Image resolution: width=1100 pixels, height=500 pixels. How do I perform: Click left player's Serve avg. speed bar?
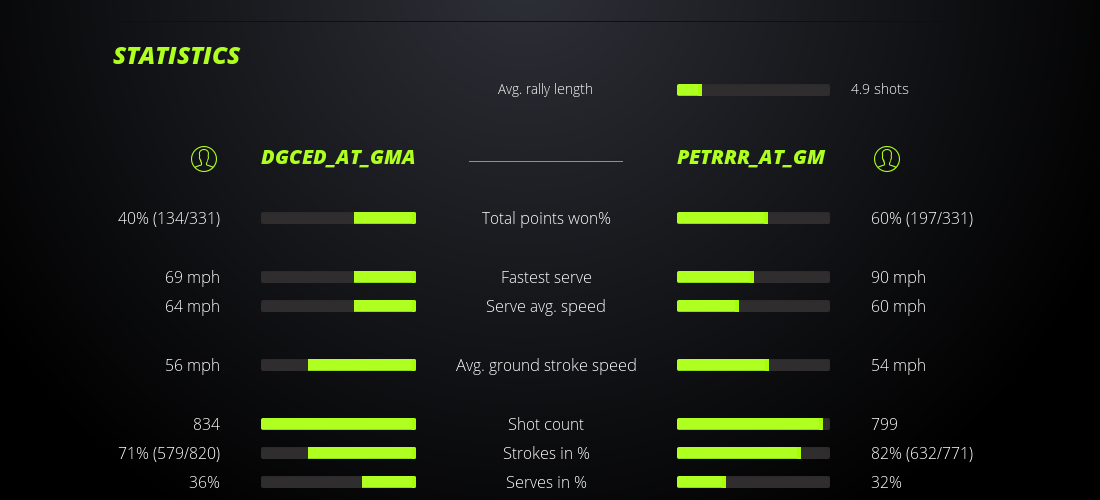(x=338, y=306)
